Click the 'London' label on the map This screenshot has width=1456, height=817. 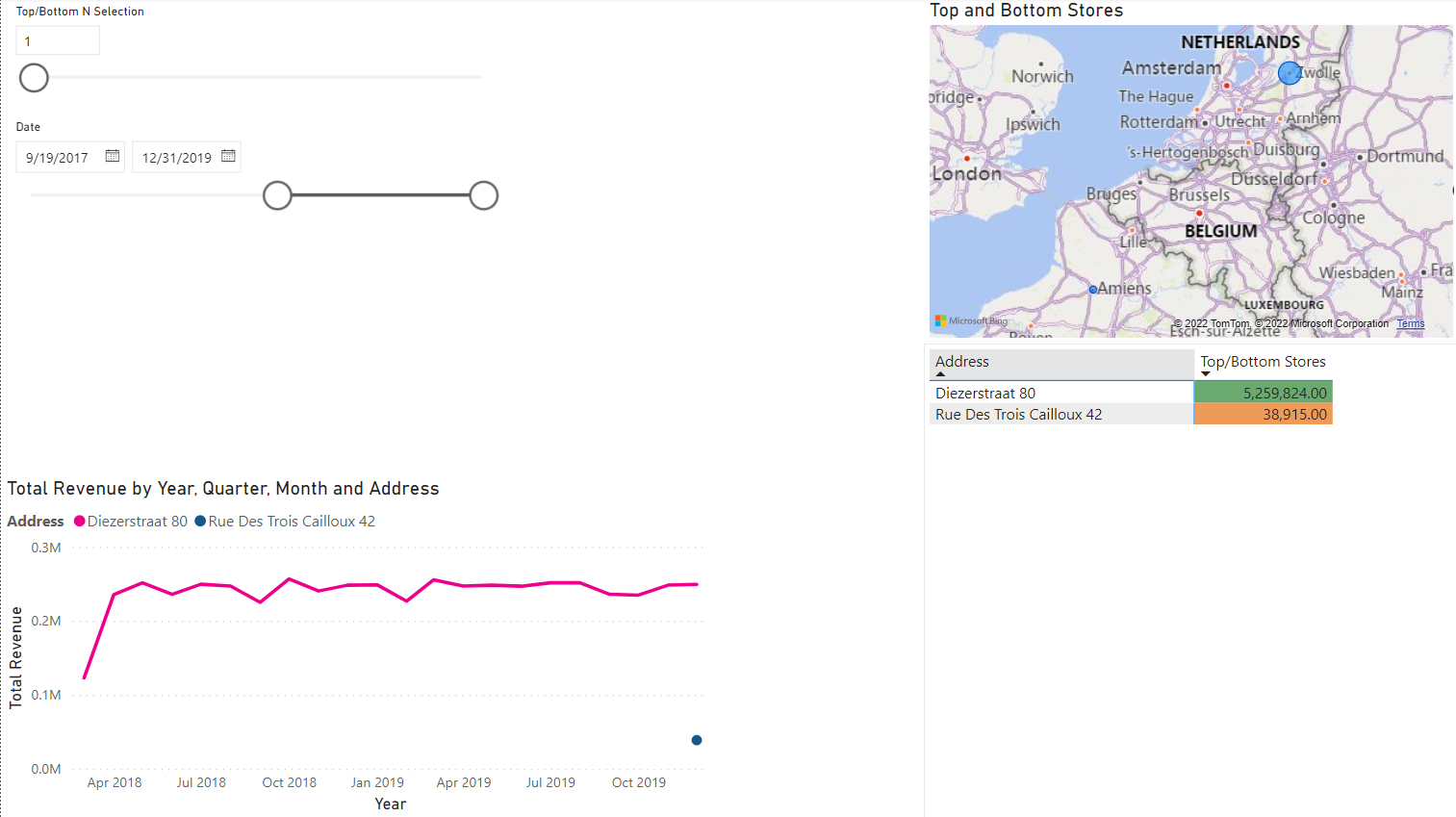[966, 174]
